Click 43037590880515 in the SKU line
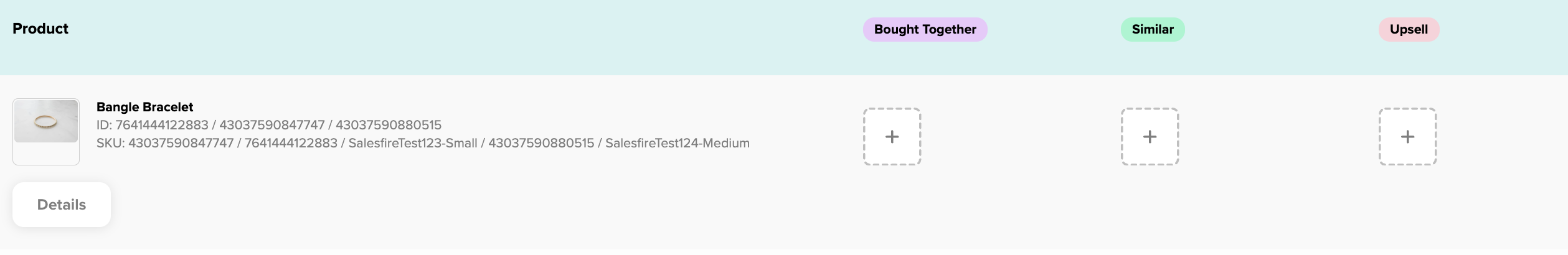The height and width of the screenshot is (255, 1568). tap(541, 143)
